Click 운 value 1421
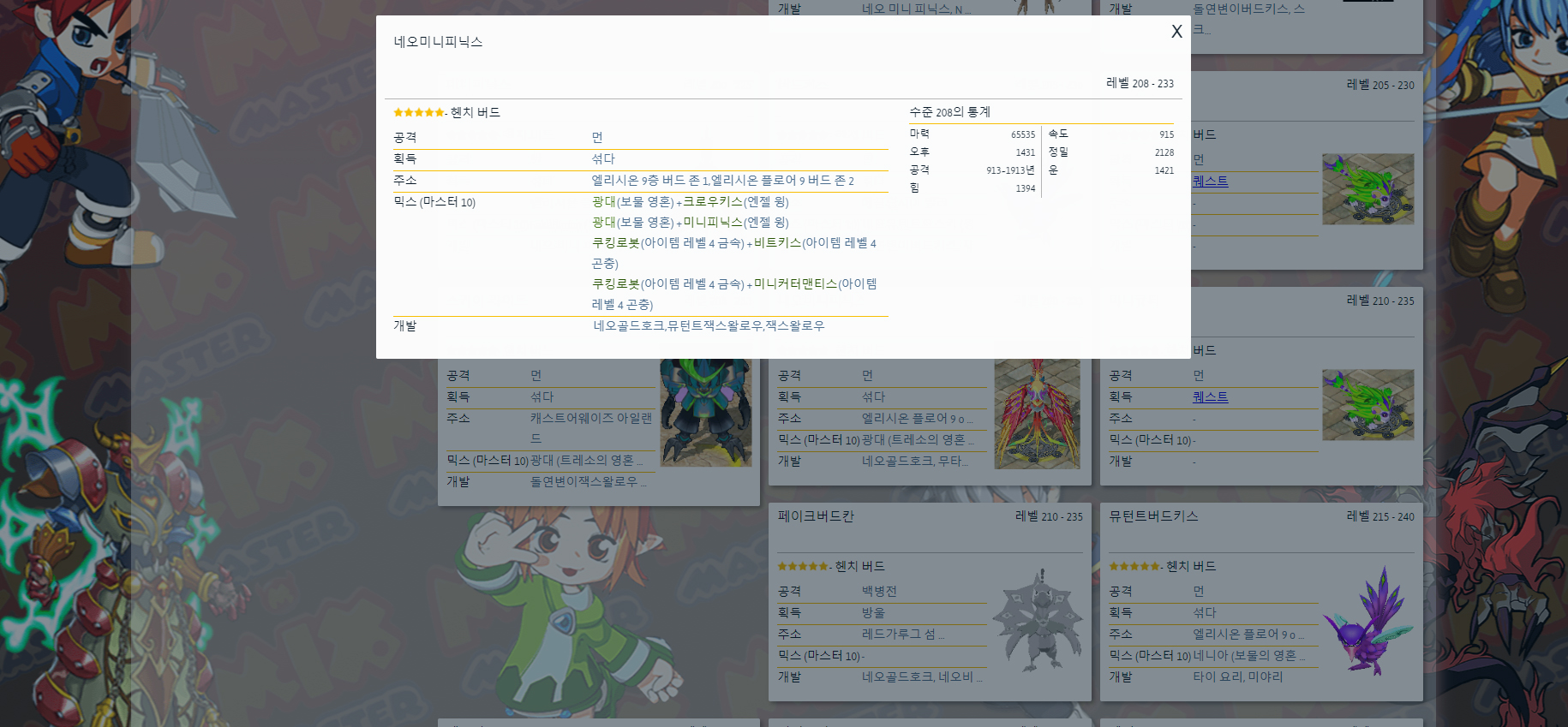The height and width of the screenshot is (727, 1568). [1164, 170]
